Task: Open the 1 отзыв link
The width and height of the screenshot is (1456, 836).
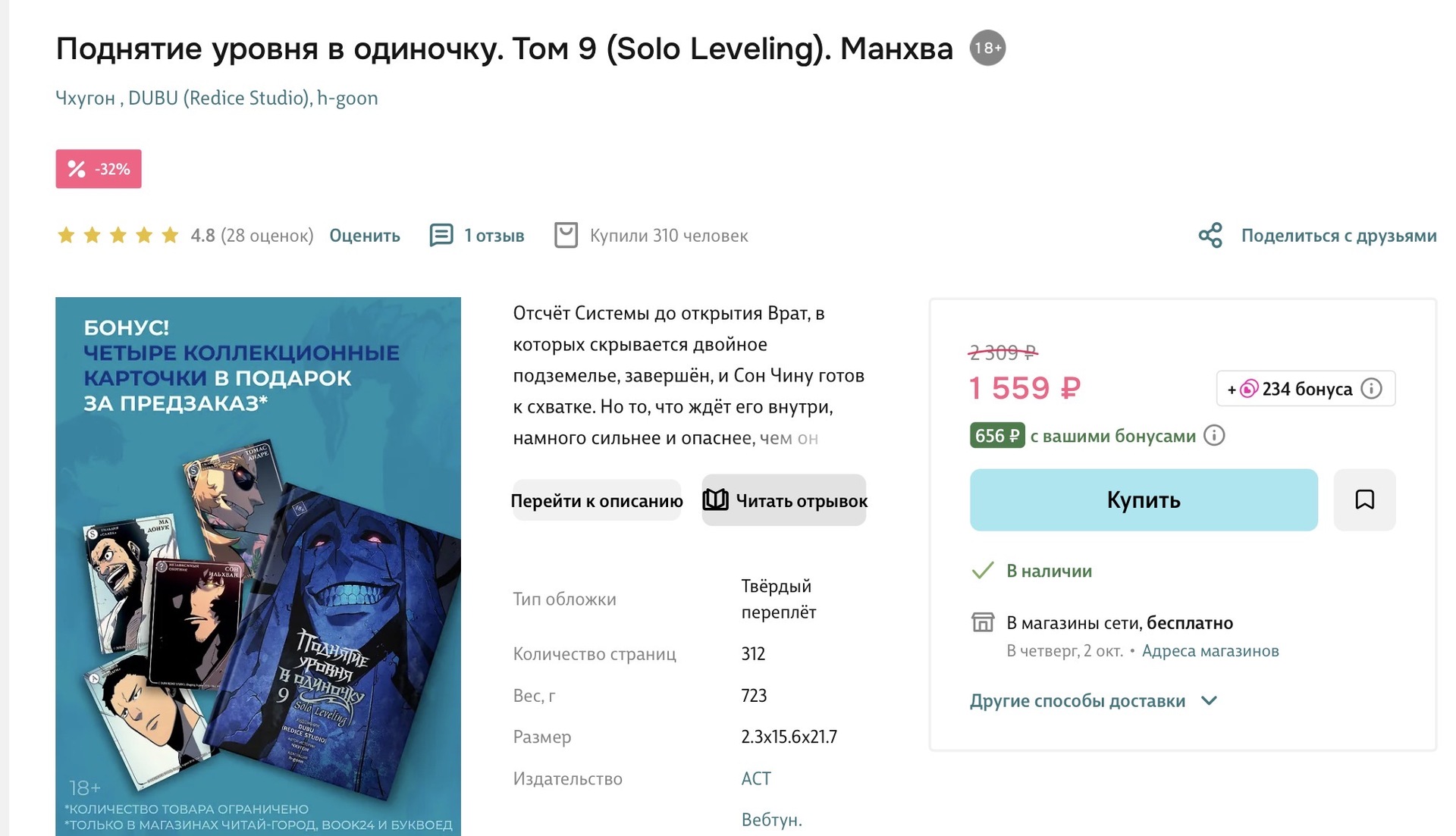Action: tap(494, 236)
